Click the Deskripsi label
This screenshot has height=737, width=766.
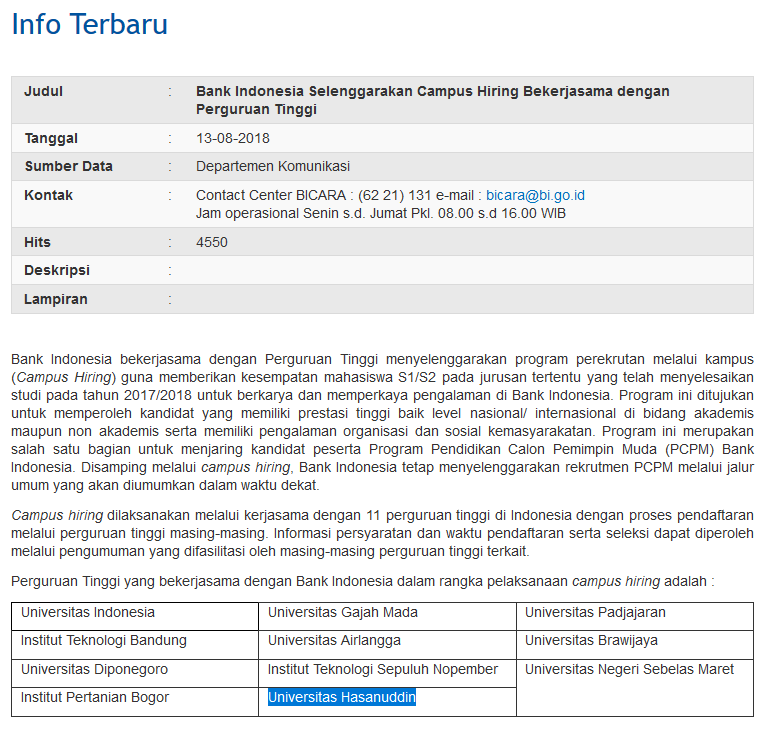coord(57,271)
